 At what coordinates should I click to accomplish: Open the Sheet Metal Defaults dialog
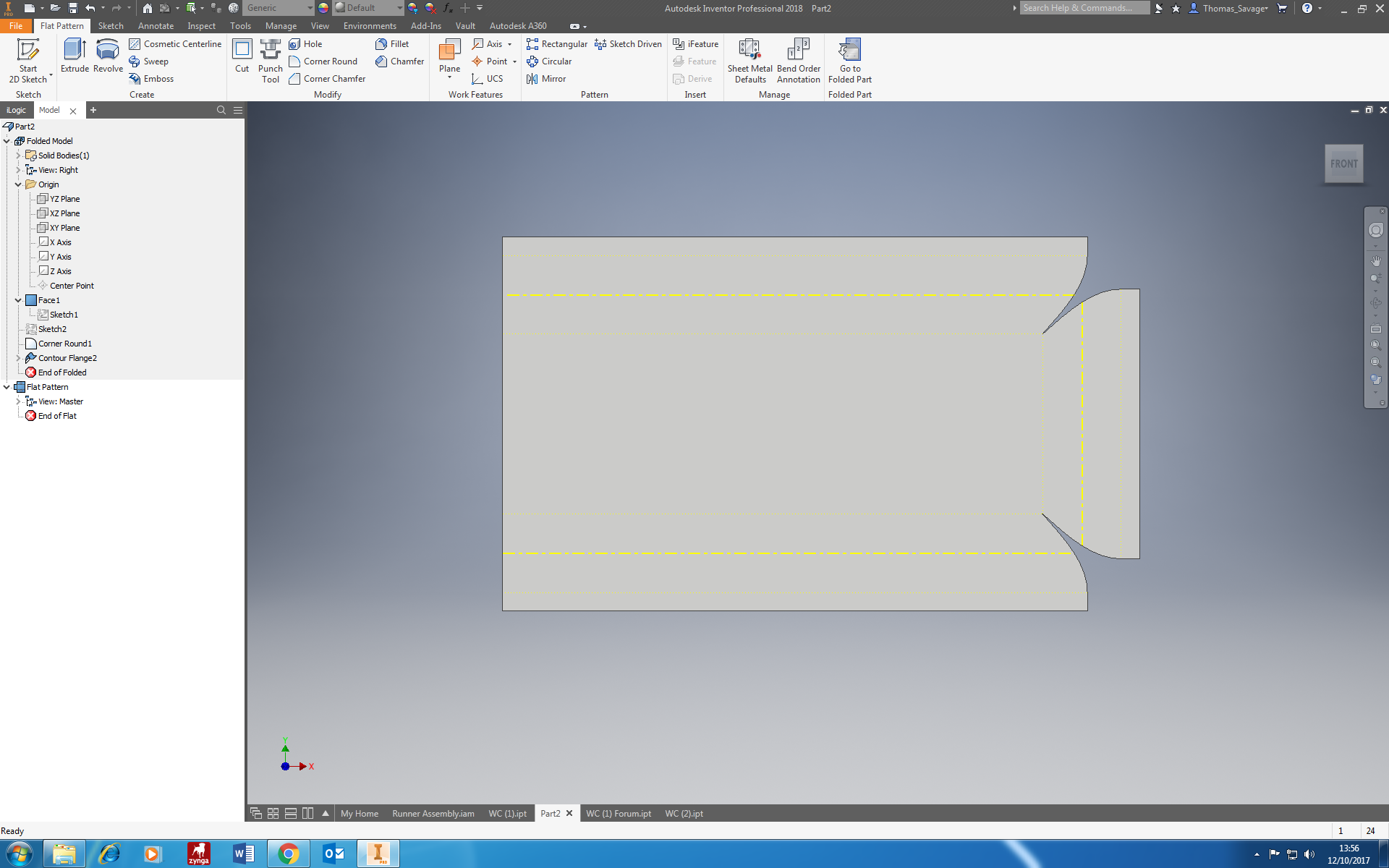click(749, 61)
